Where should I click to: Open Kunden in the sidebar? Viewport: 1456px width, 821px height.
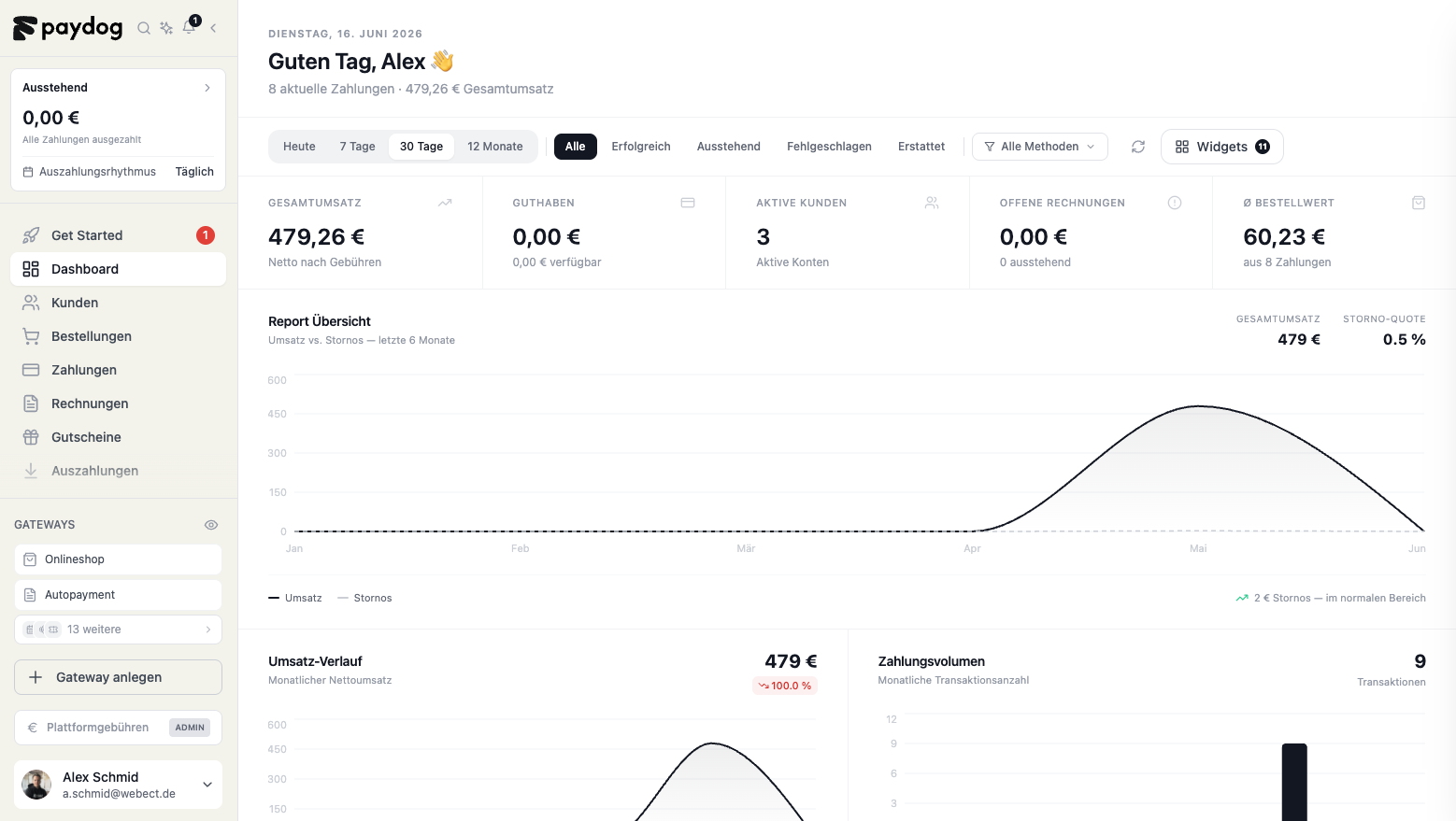click(118, 303)
